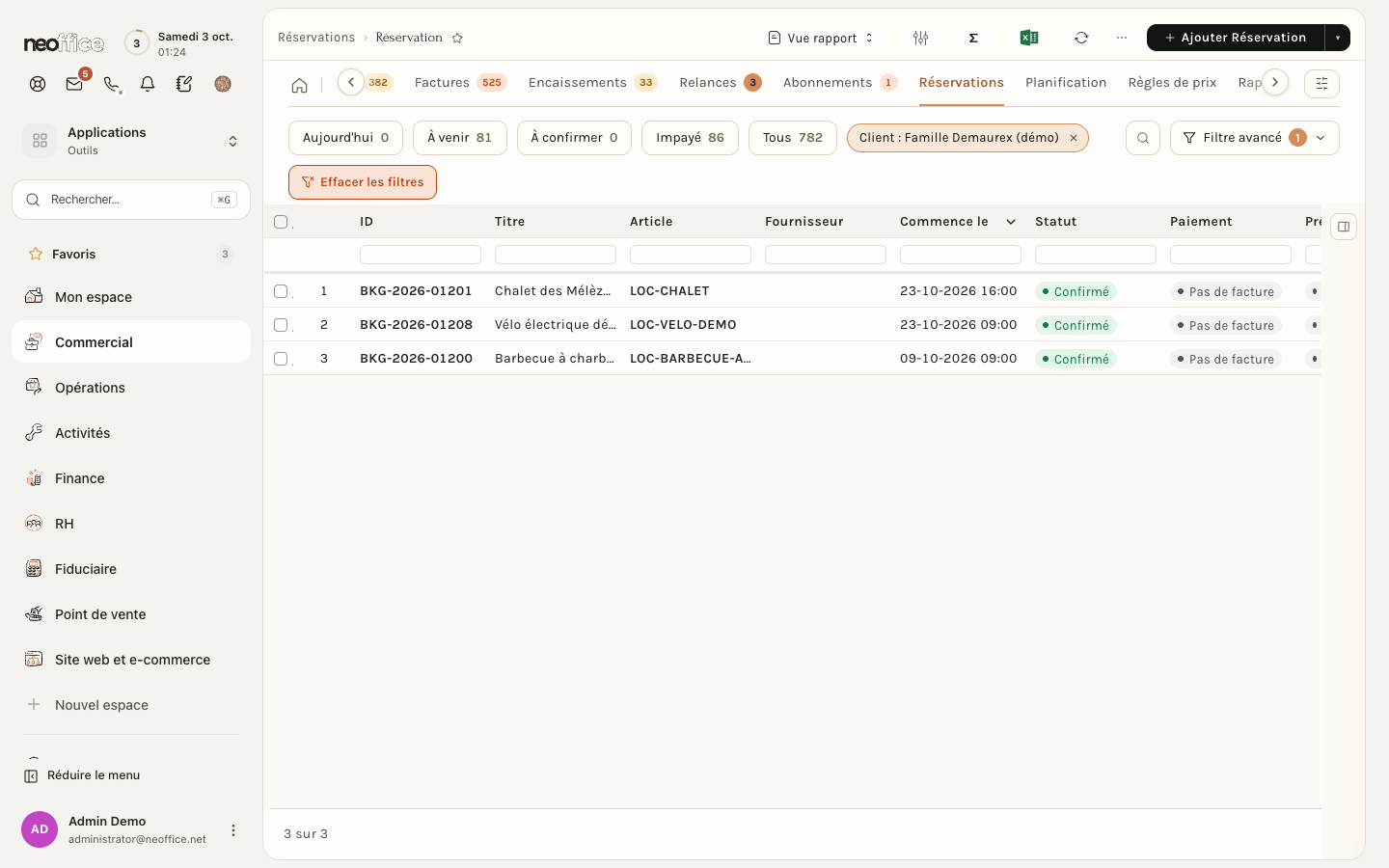Open column settings sliders icon
1389x868 pixels.
click(x=920, y=38)
